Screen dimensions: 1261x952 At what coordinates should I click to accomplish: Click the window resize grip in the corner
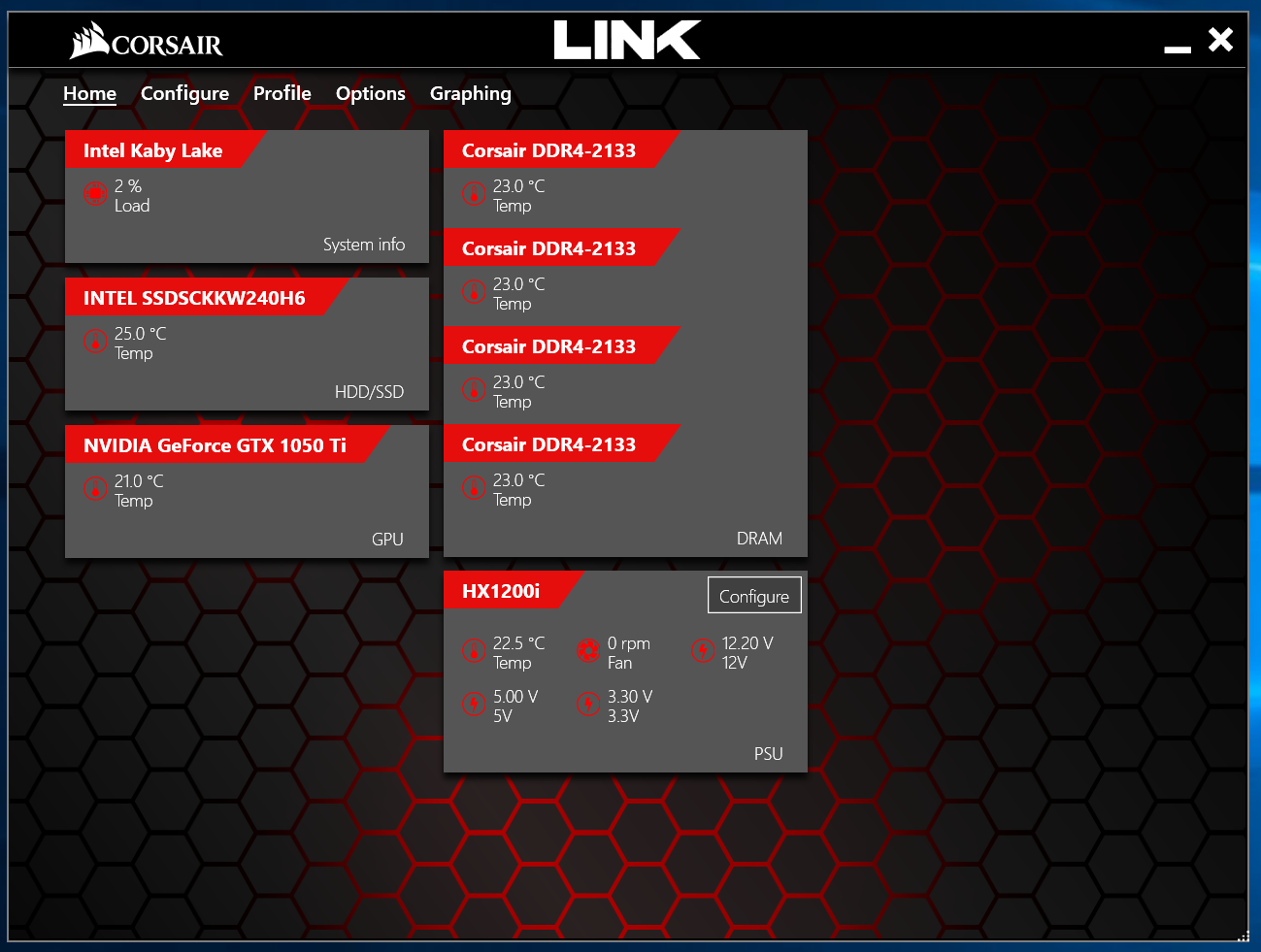click(x=1244, y=936)
